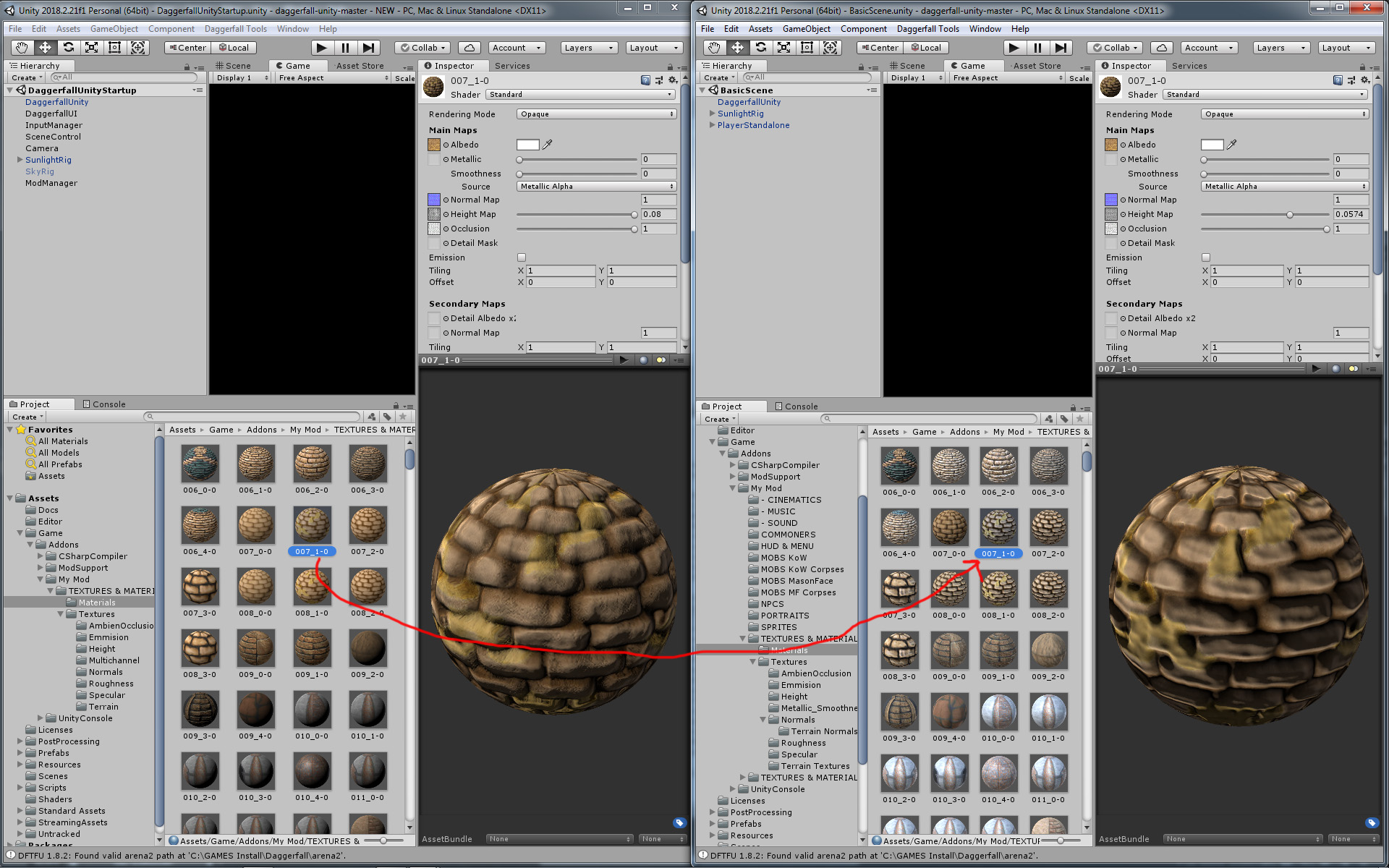This screenshot has width=1389, height=868.
Task: Collapse My Mod folder in right Project tree
Action: tap(733, 488)
